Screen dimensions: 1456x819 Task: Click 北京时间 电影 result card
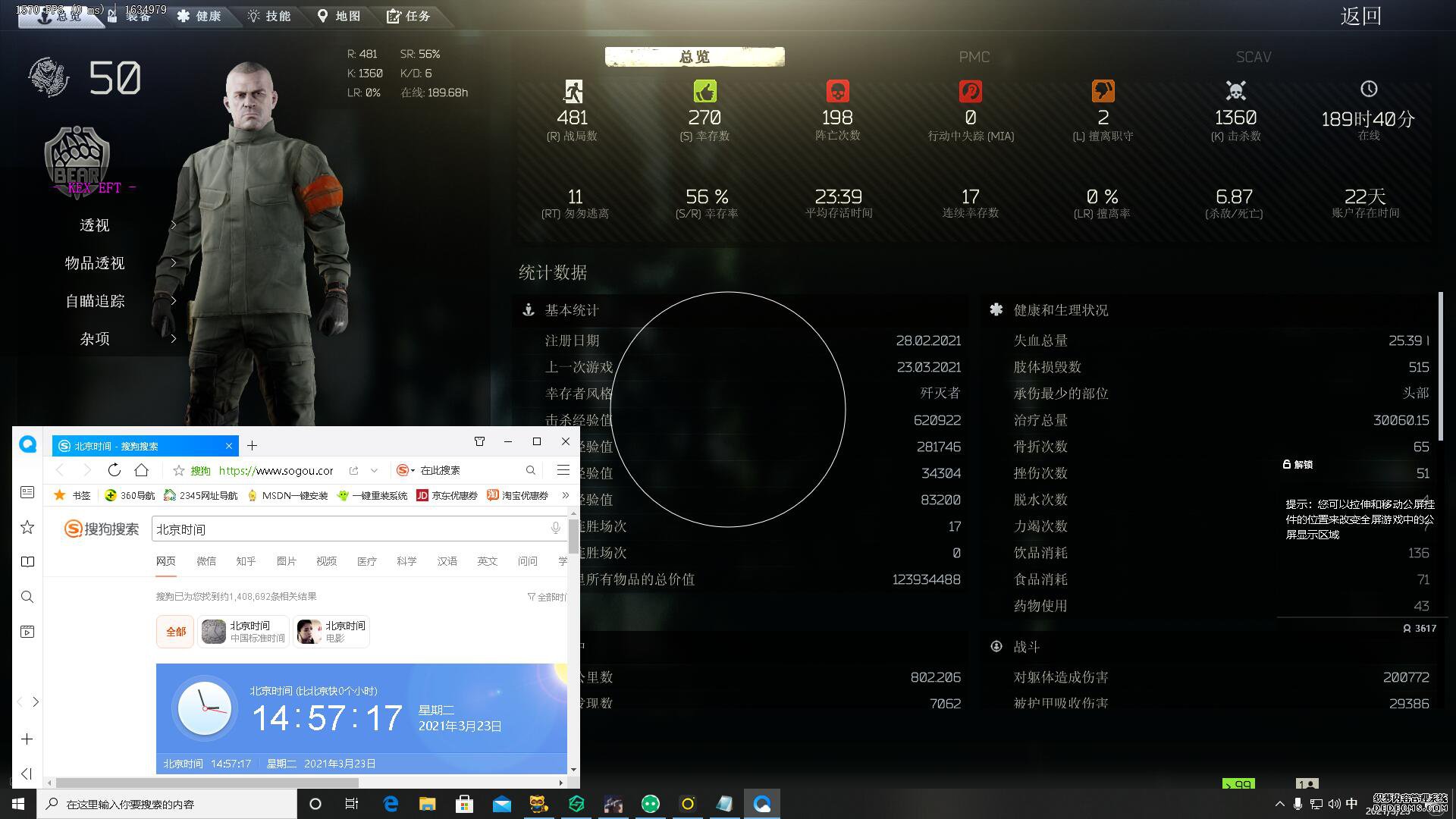click(331, 631)
